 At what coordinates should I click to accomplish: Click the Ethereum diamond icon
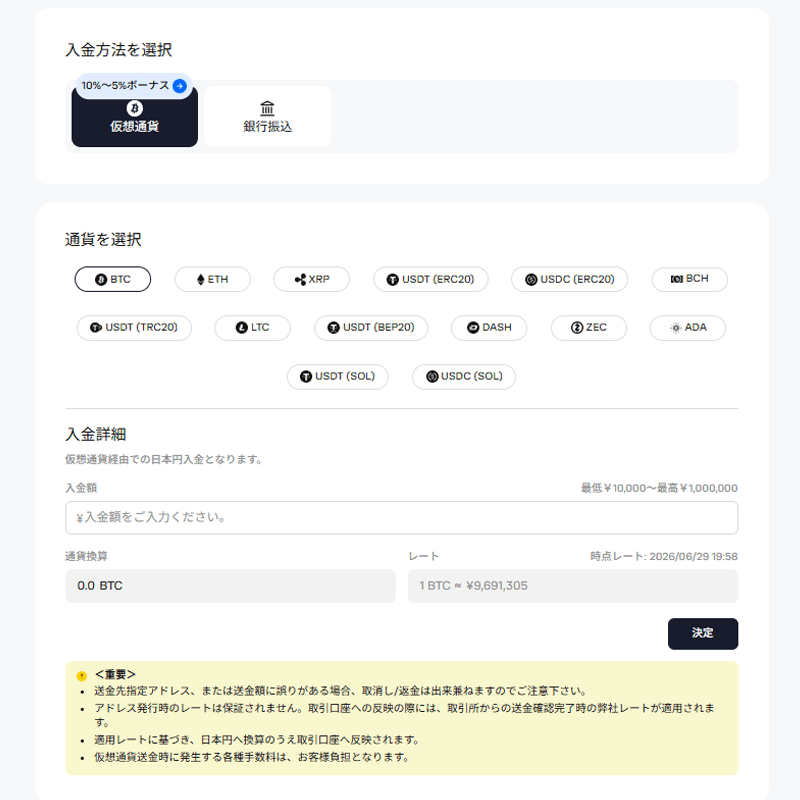(201, 280)
